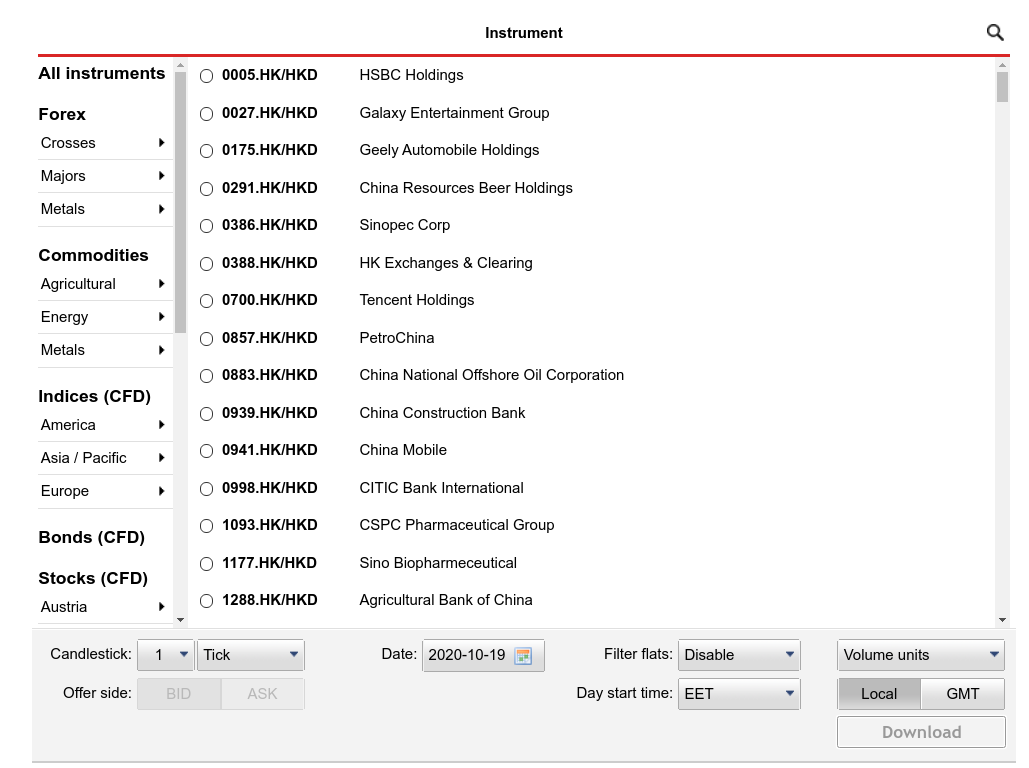Open the Filter flats dropdown
The width and height of the screenshot is (1029, 768).
739,654
